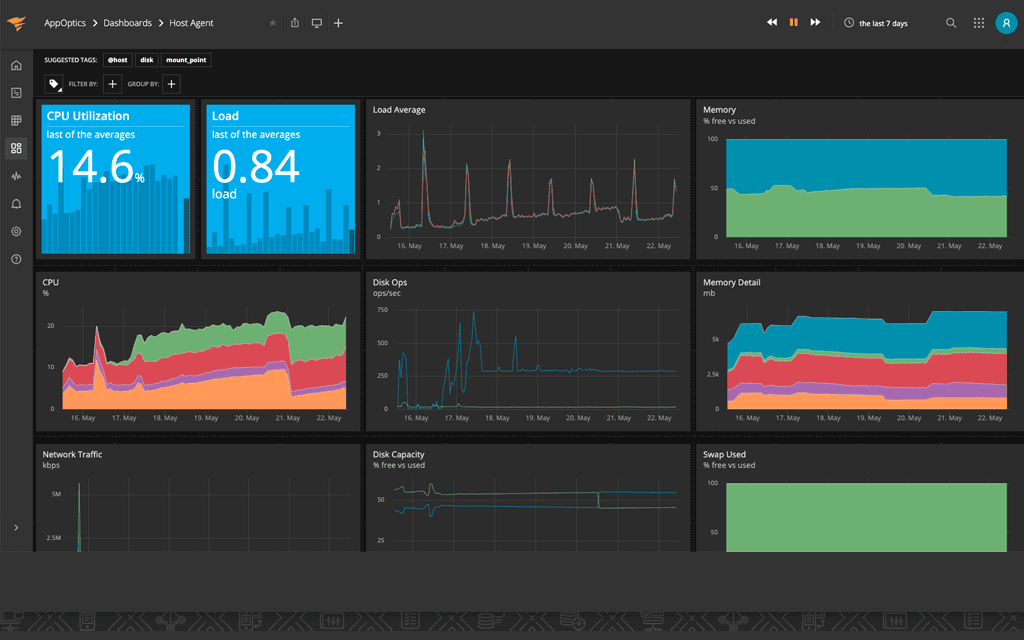Pause live updating with the orange button
The image size is (1024, 640).
(794, 22)
